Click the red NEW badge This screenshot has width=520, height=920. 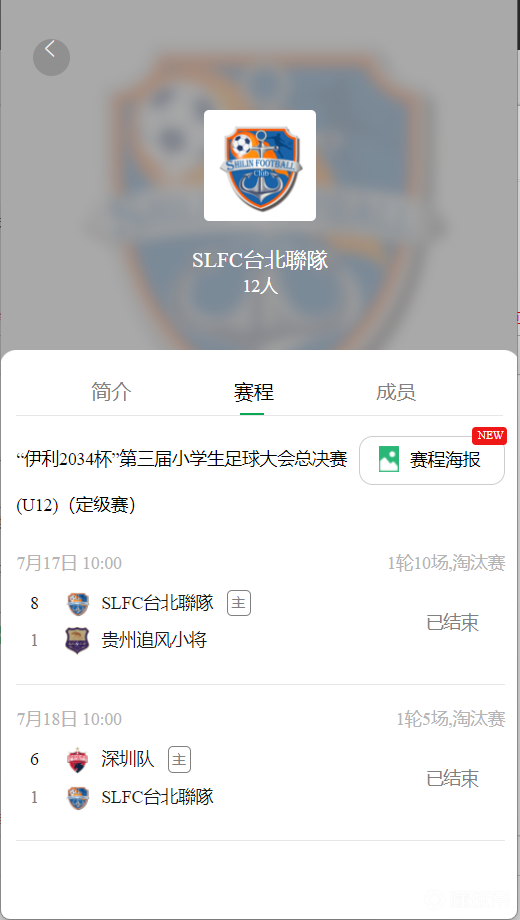click(489, 435)
